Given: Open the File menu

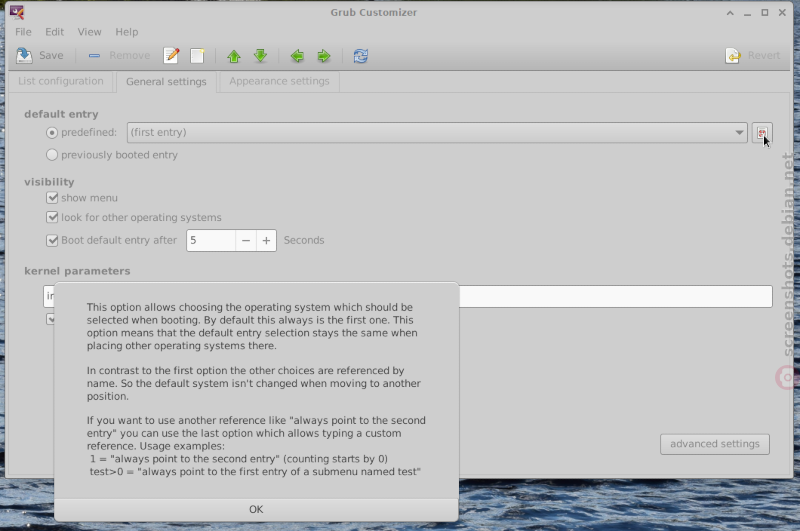Looking at the screenshot, I should pyautogui.click(x=23, y=32).
